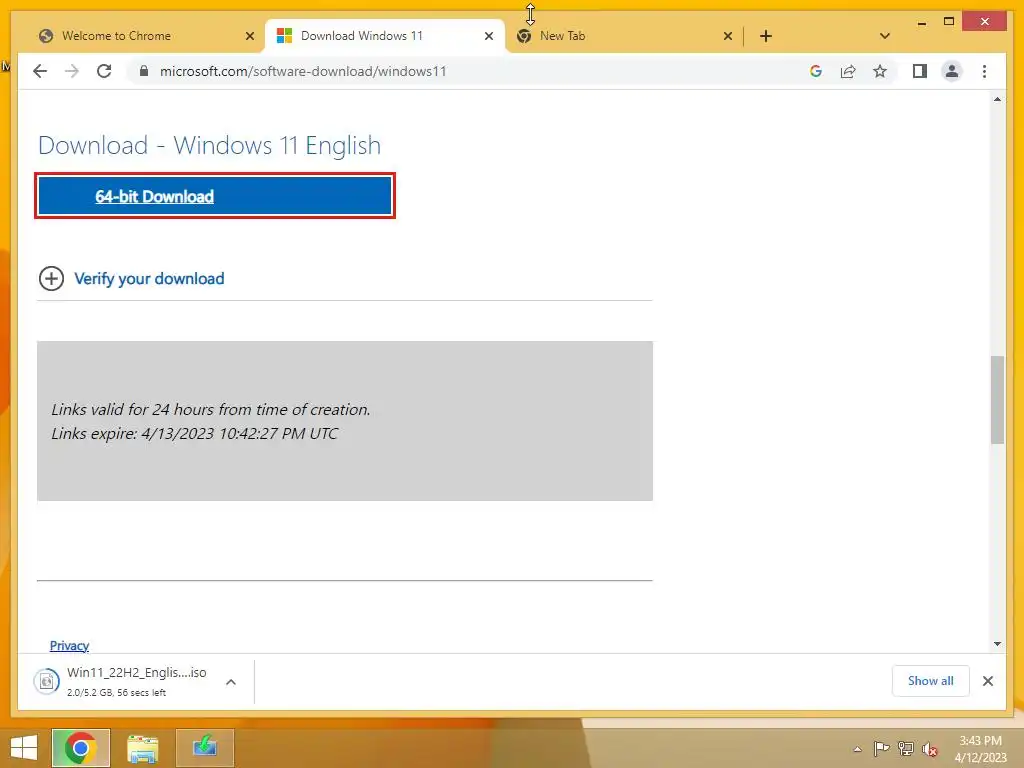This screenshot has width=1024, height=768.
Task: Open the tab search dropdown arrow
Action: pos(885,36)
